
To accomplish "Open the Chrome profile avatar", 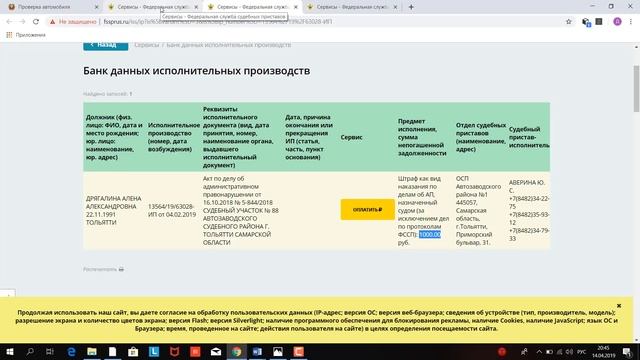I will tap(617, 22).
